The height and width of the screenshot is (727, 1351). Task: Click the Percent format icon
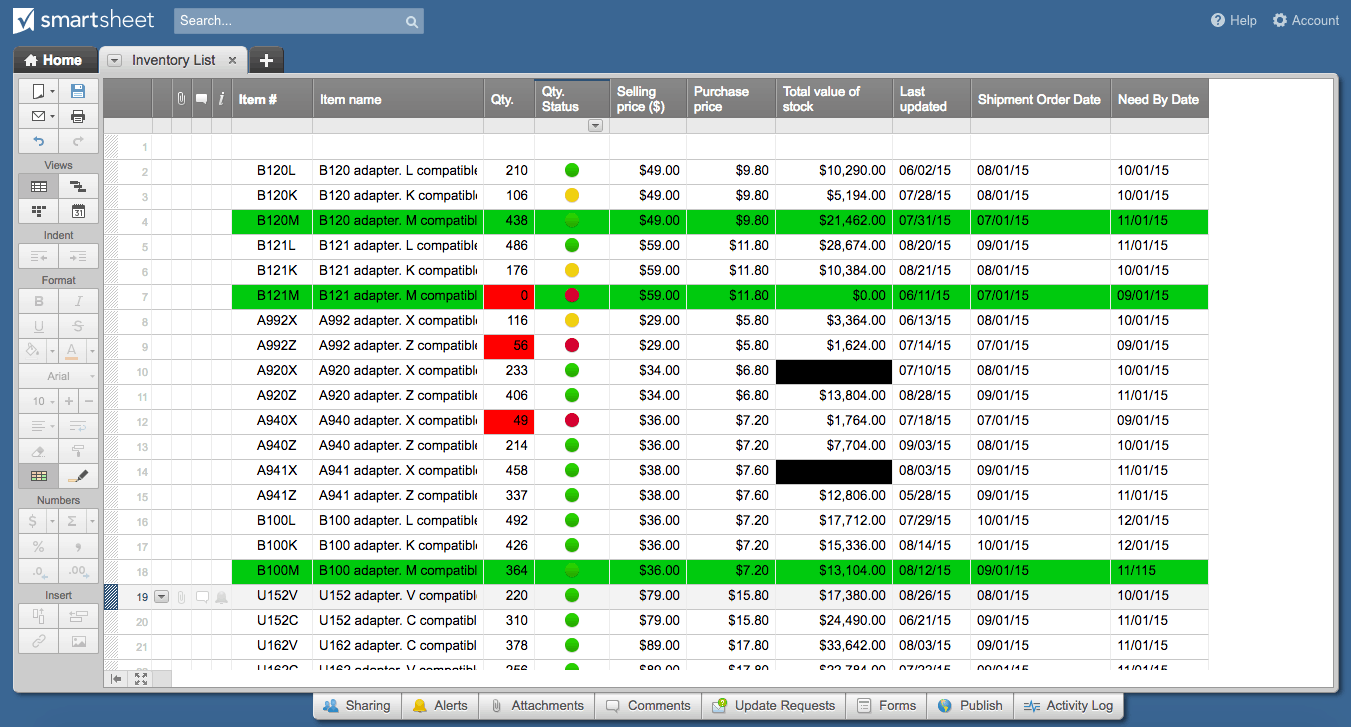(x=38, y=546)
